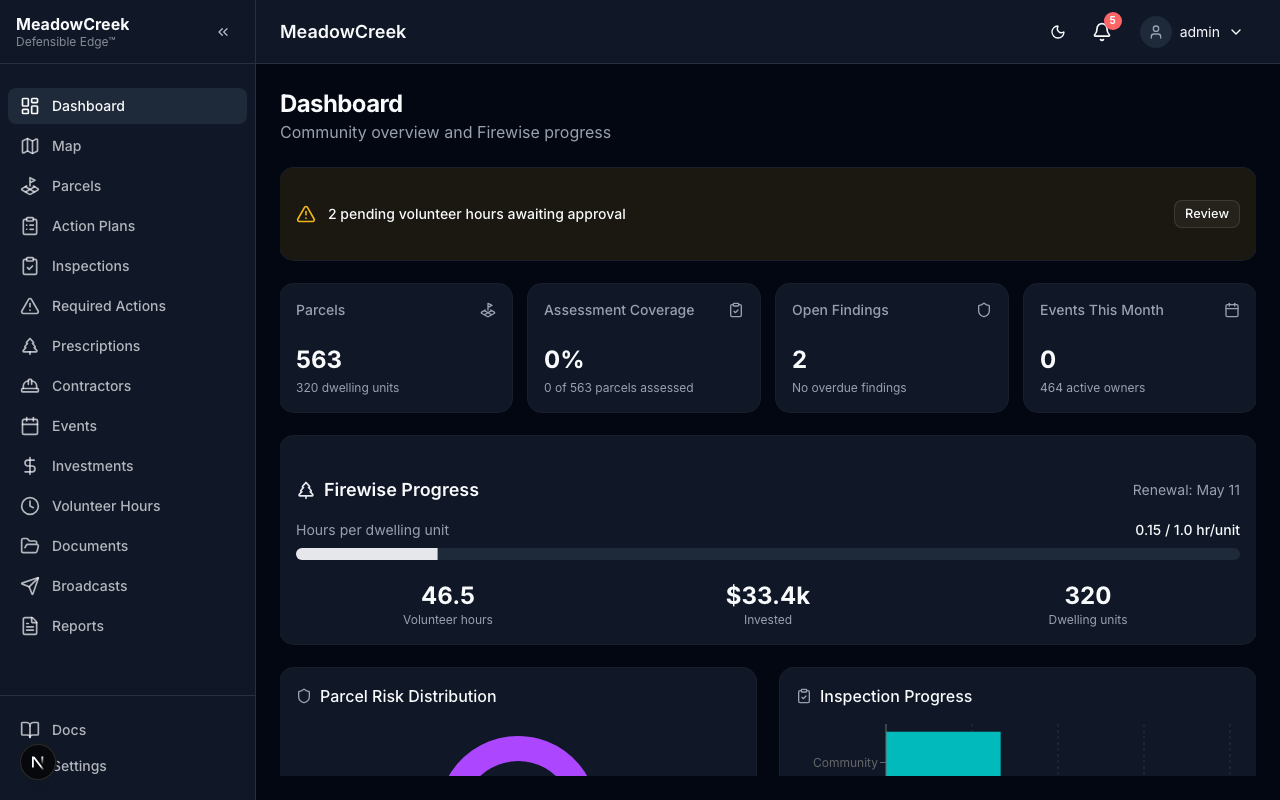This screenshot has width=1280, height=800.
Task: Click 'No overdue findings' text
Action: [x=849, y=388]
